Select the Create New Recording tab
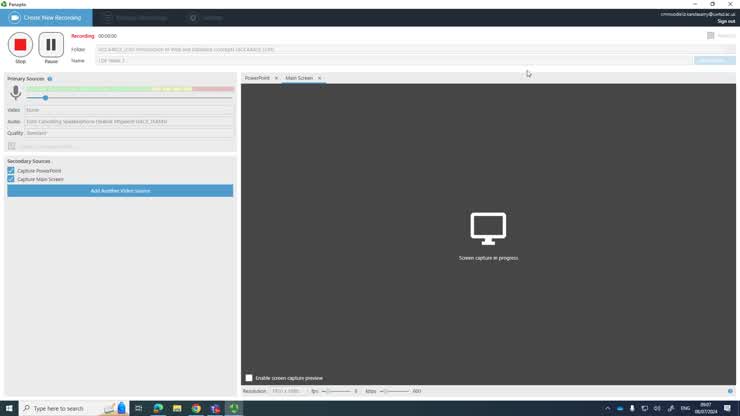The image size is (740, 416). [46, 18]
